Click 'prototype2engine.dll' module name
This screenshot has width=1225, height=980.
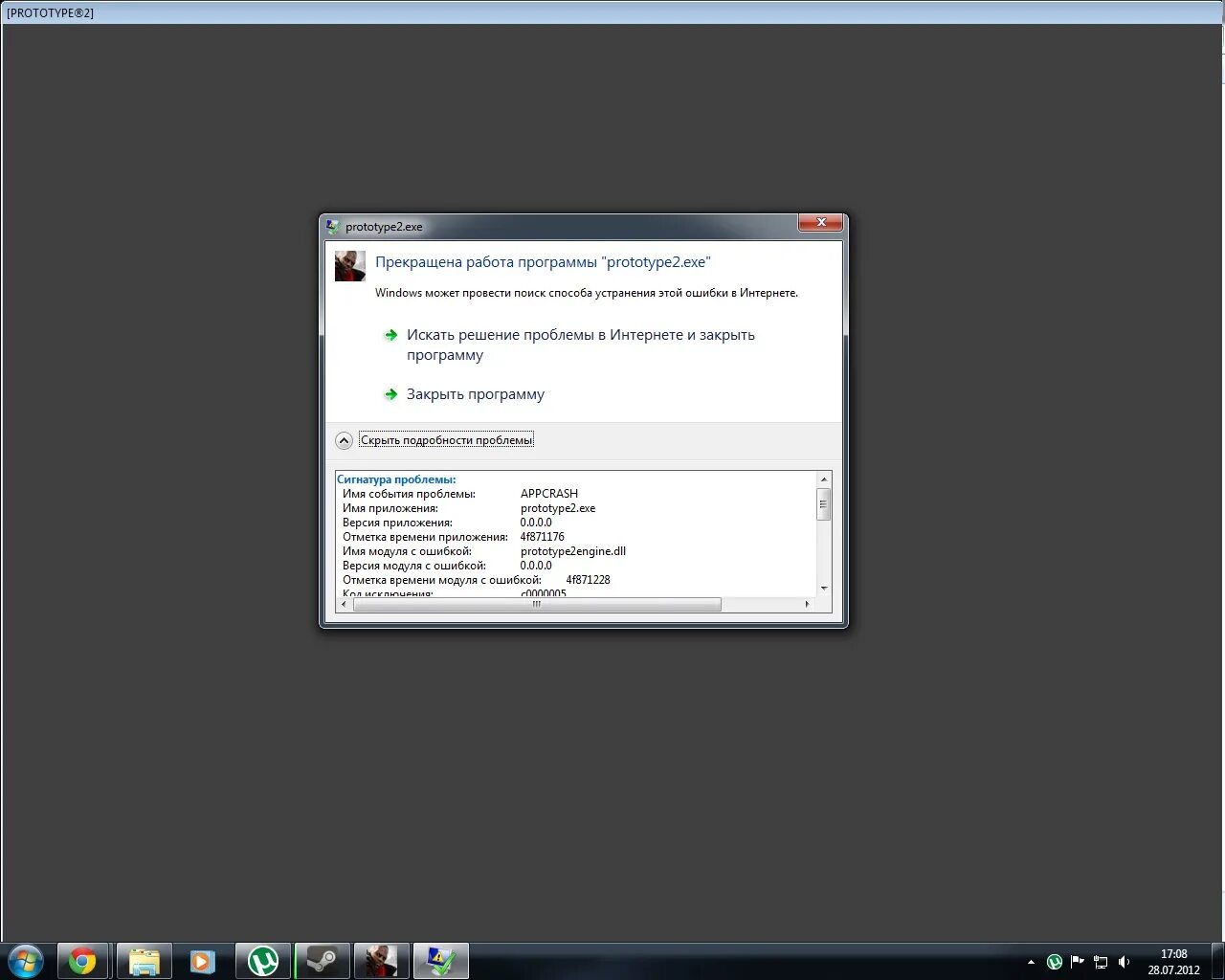click(573, 551)
